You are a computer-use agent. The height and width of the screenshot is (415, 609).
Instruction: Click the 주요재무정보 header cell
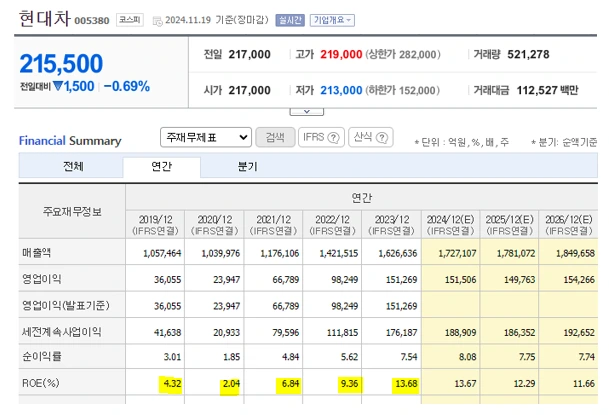click(x=72, y=212)
